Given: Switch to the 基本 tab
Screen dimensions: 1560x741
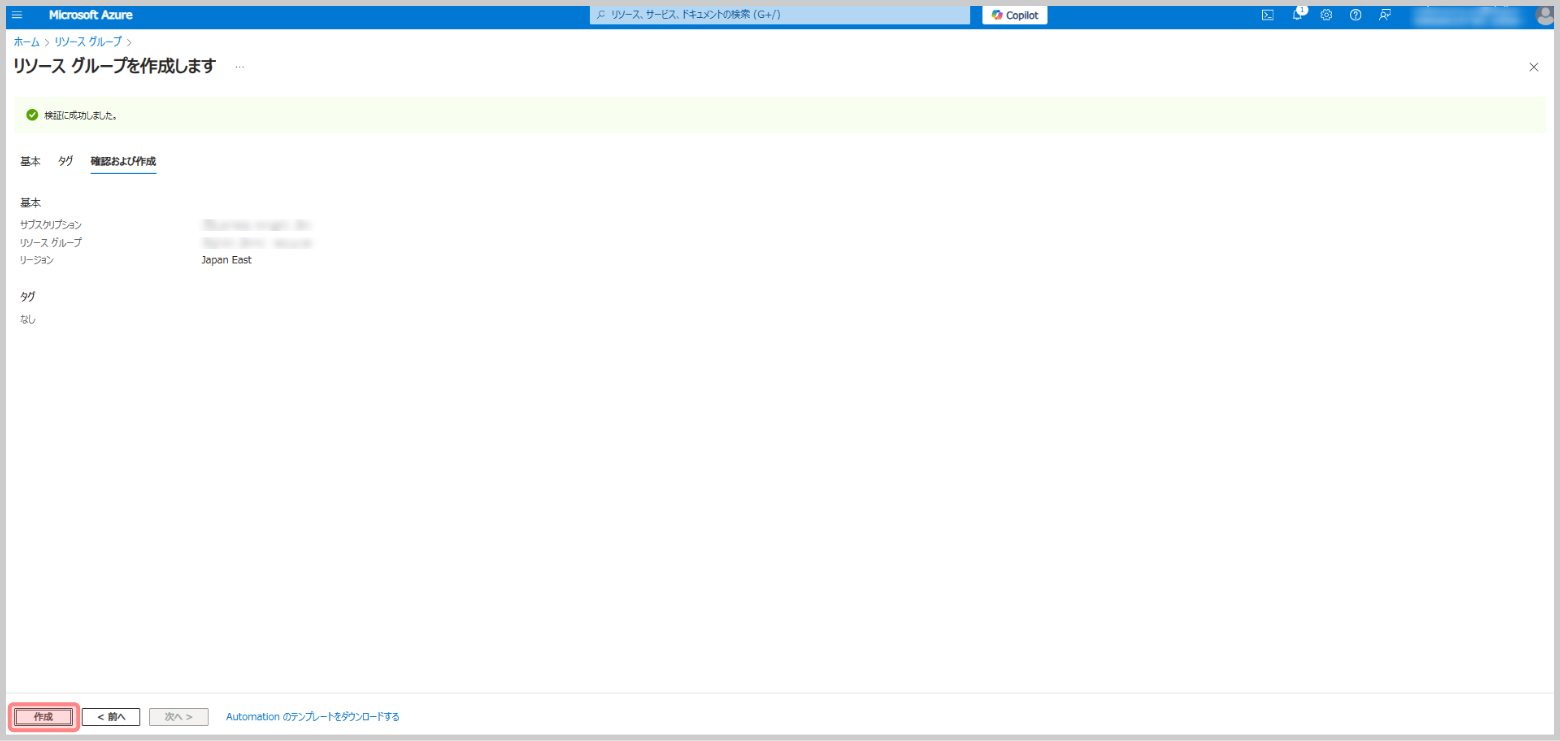Looking at the screenshot, I should tap(30, 161).
